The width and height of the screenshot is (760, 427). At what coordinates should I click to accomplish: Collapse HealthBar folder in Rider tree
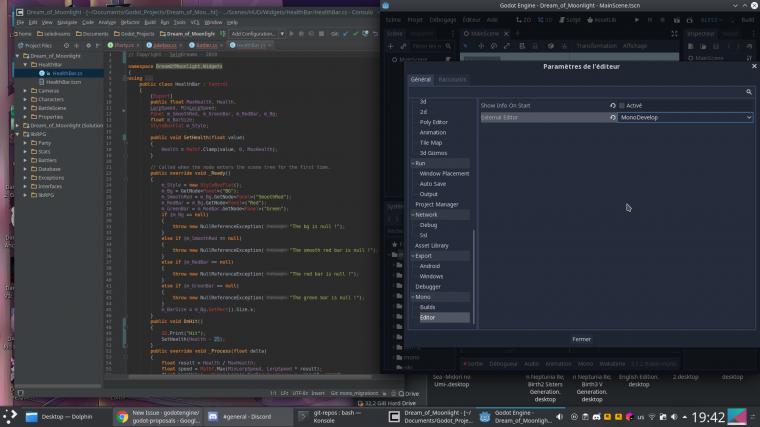(26, 65)
